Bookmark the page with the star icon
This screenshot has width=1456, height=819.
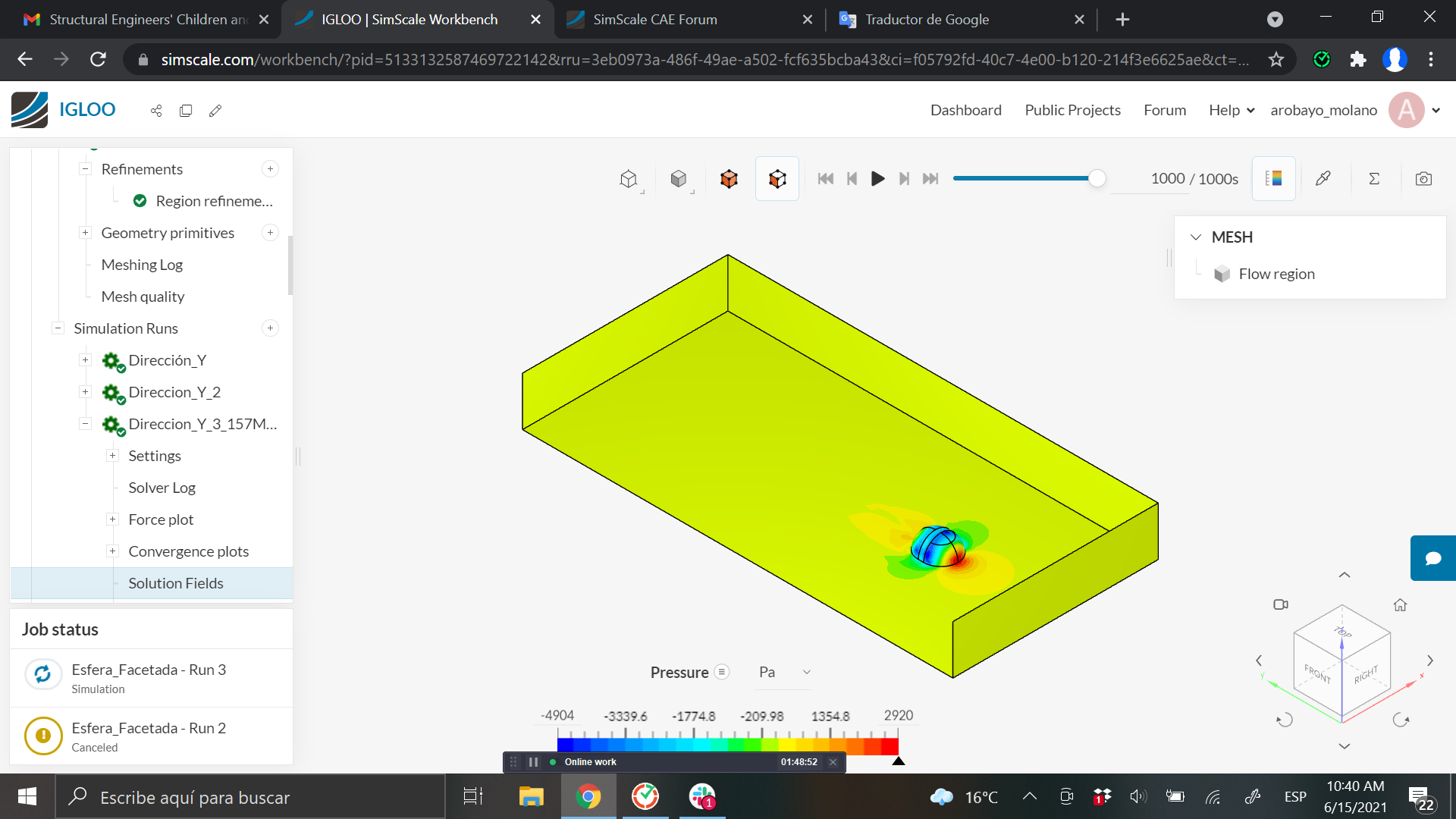[x=1276, y=59]
